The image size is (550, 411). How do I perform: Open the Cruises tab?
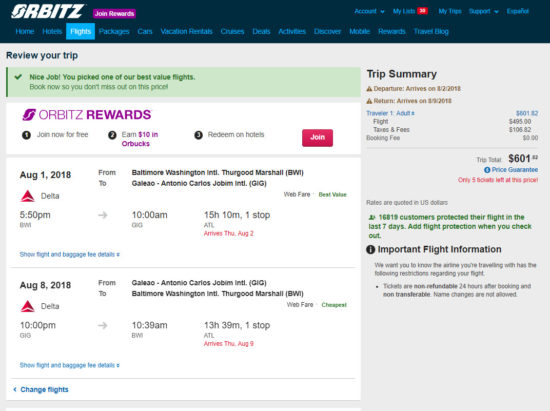coord(232,31)
